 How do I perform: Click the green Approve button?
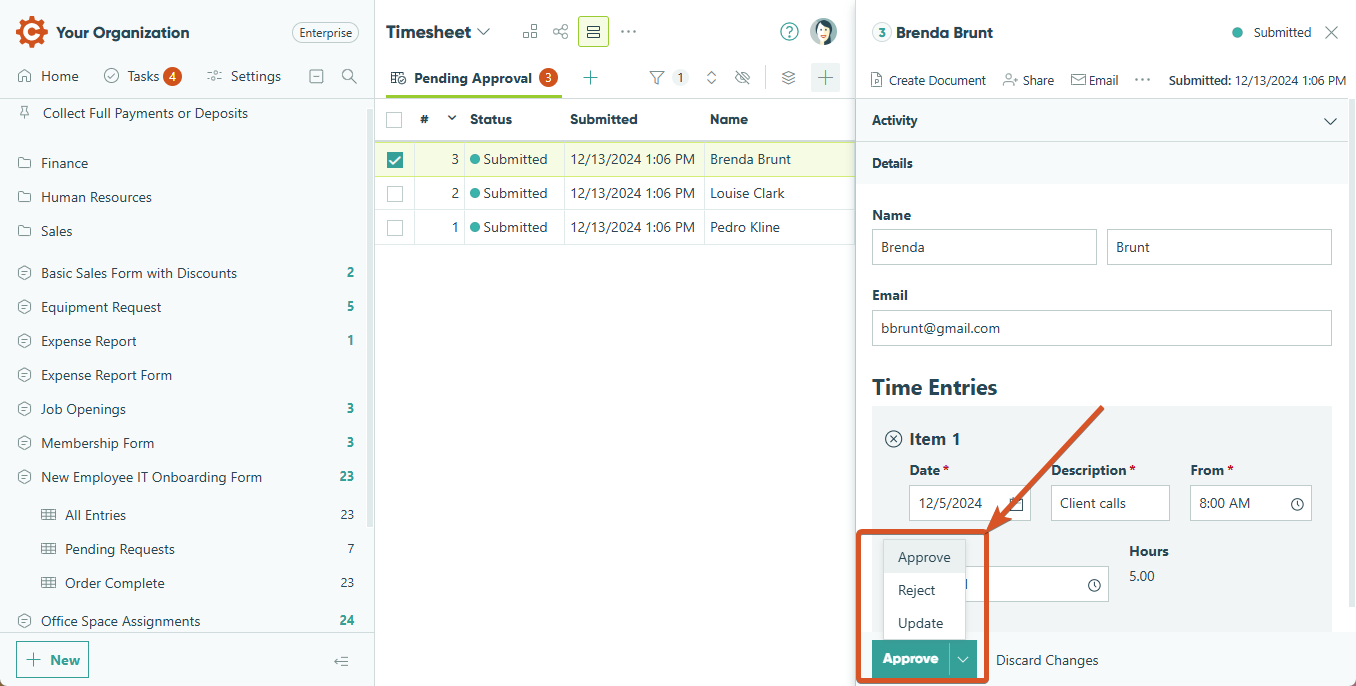[910, 659]
